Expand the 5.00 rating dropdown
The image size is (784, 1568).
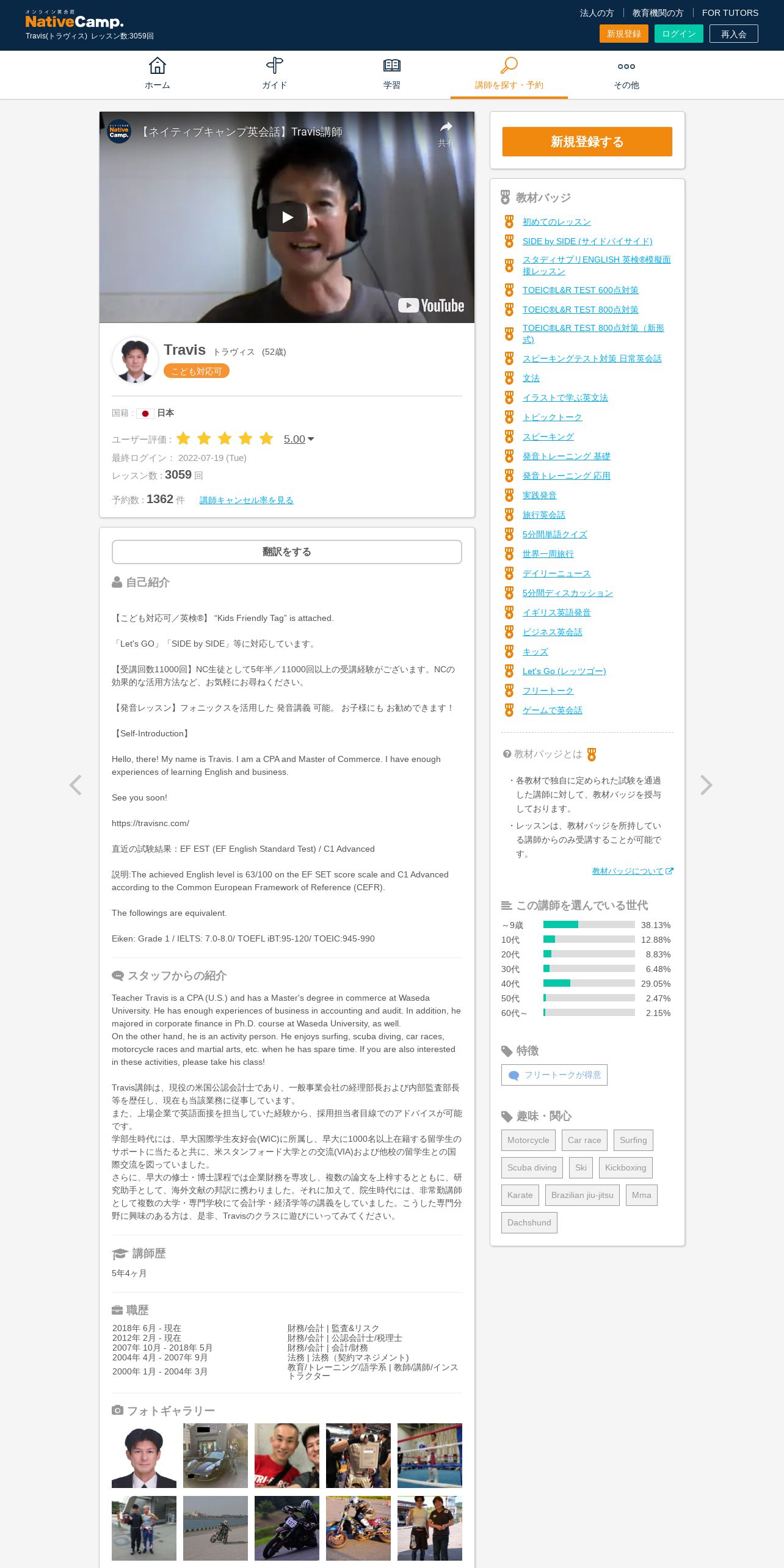(x=299, y=439)
